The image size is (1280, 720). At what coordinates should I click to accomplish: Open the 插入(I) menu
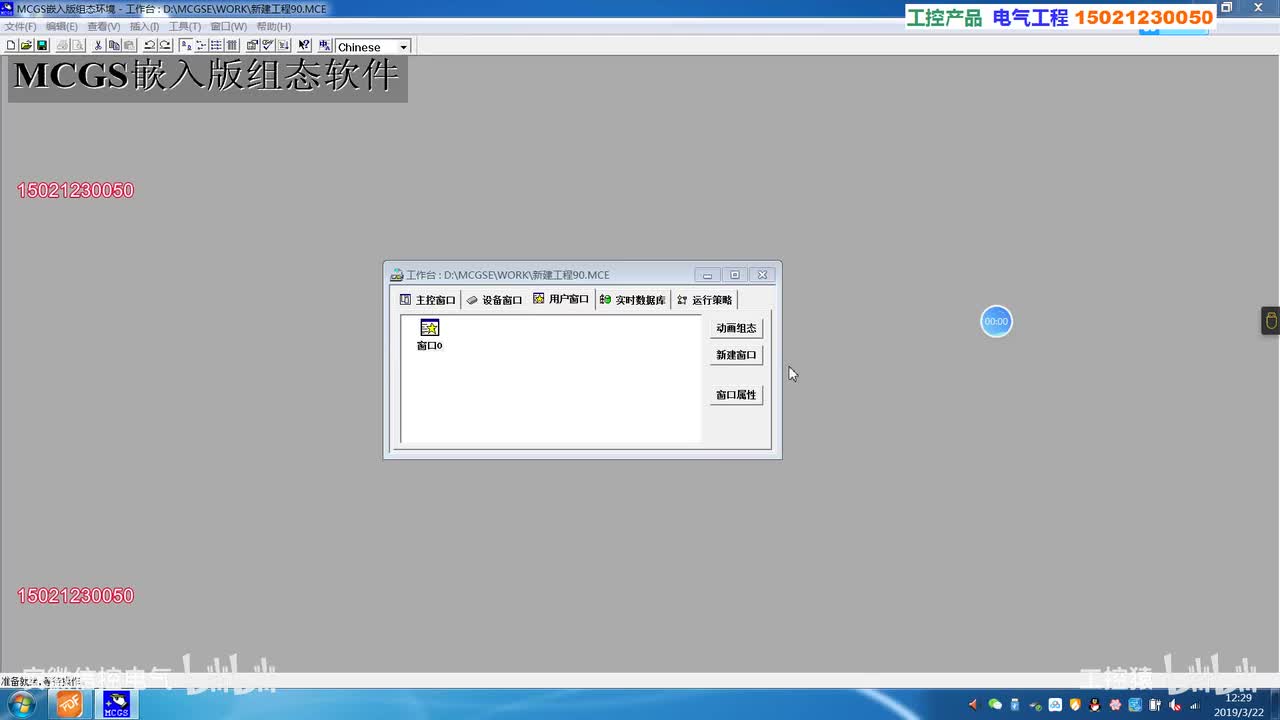(x=145, y=26)
